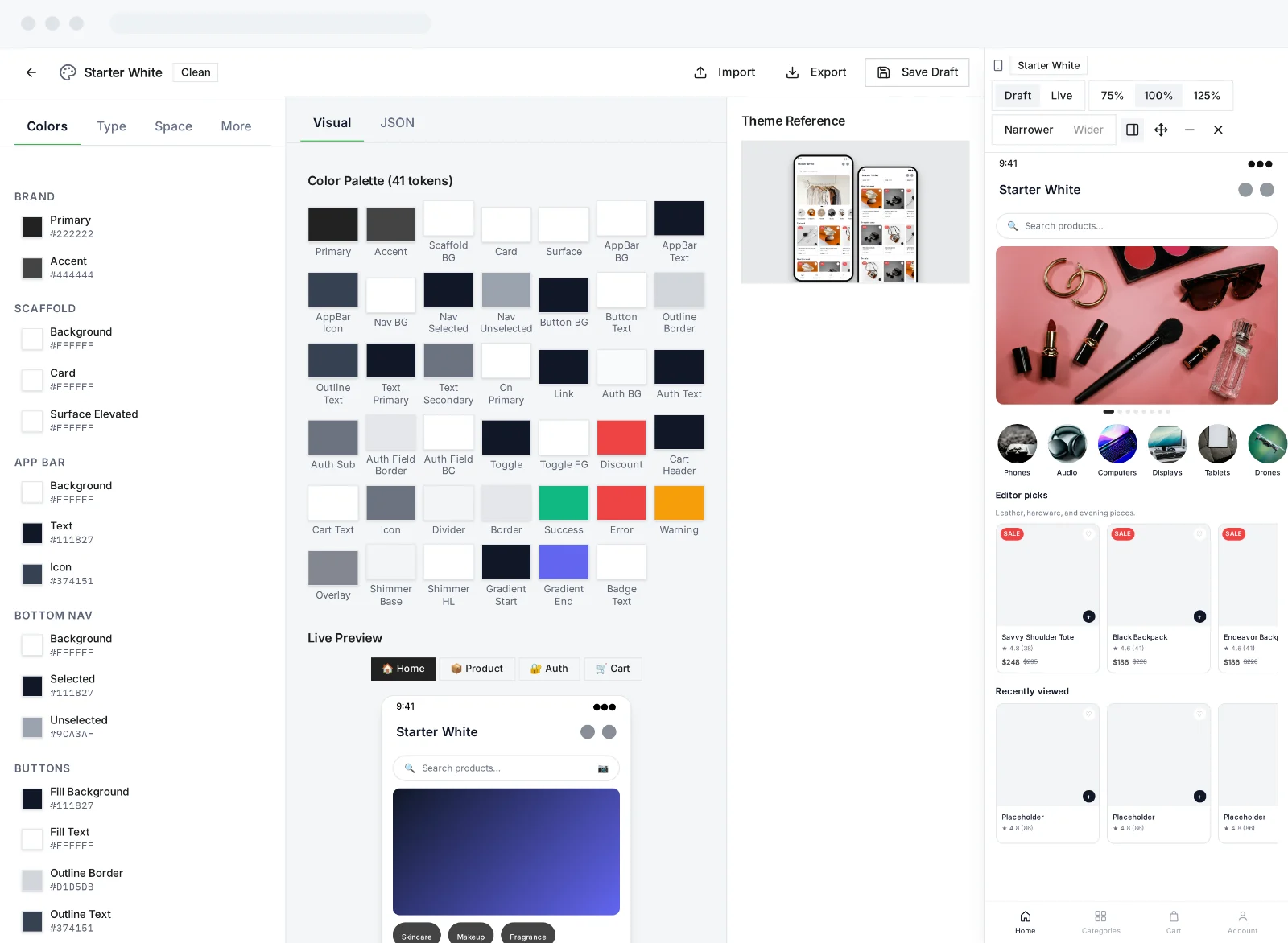Screen dimensions: 1288x943
Task: Click the Search products field in right preview
Action: [1137, 226]
